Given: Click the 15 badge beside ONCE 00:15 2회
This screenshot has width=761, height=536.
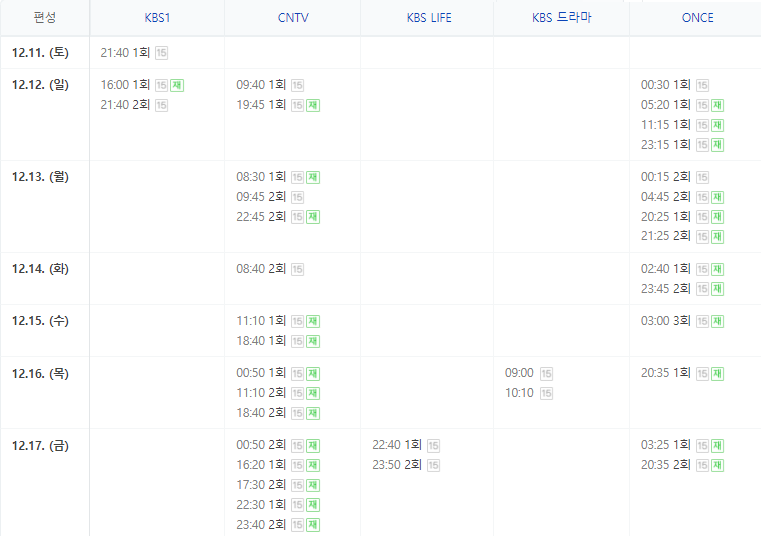Looking at the screenshot, I should pos(702,177).
